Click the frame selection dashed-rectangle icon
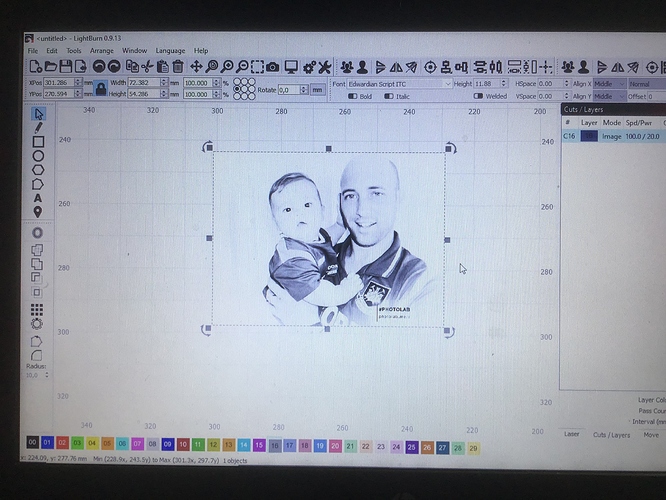 coord(257,67)
